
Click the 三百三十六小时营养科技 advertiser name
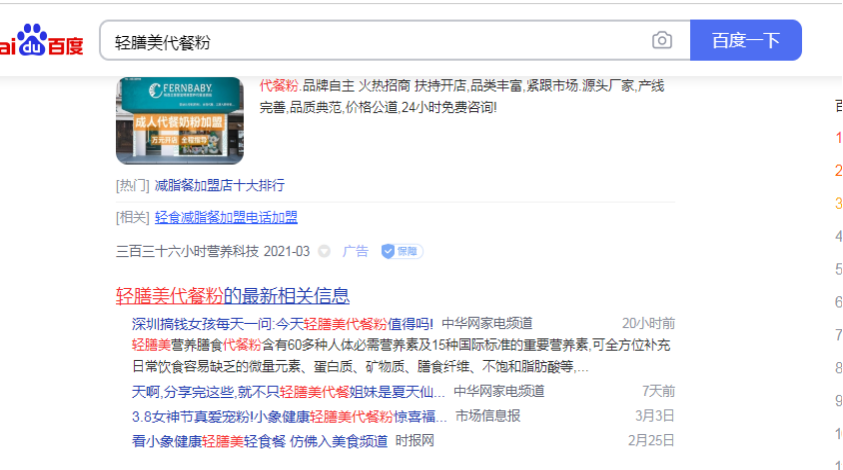(x=187, y=251)
